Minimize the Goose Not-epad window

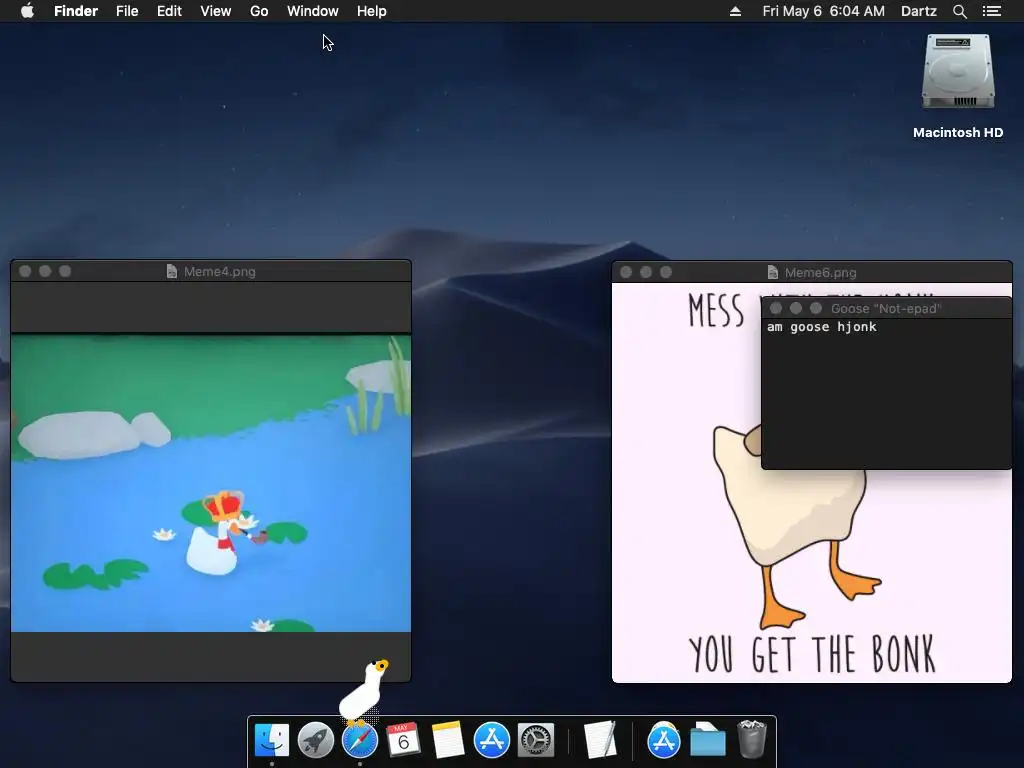[795, 308]
